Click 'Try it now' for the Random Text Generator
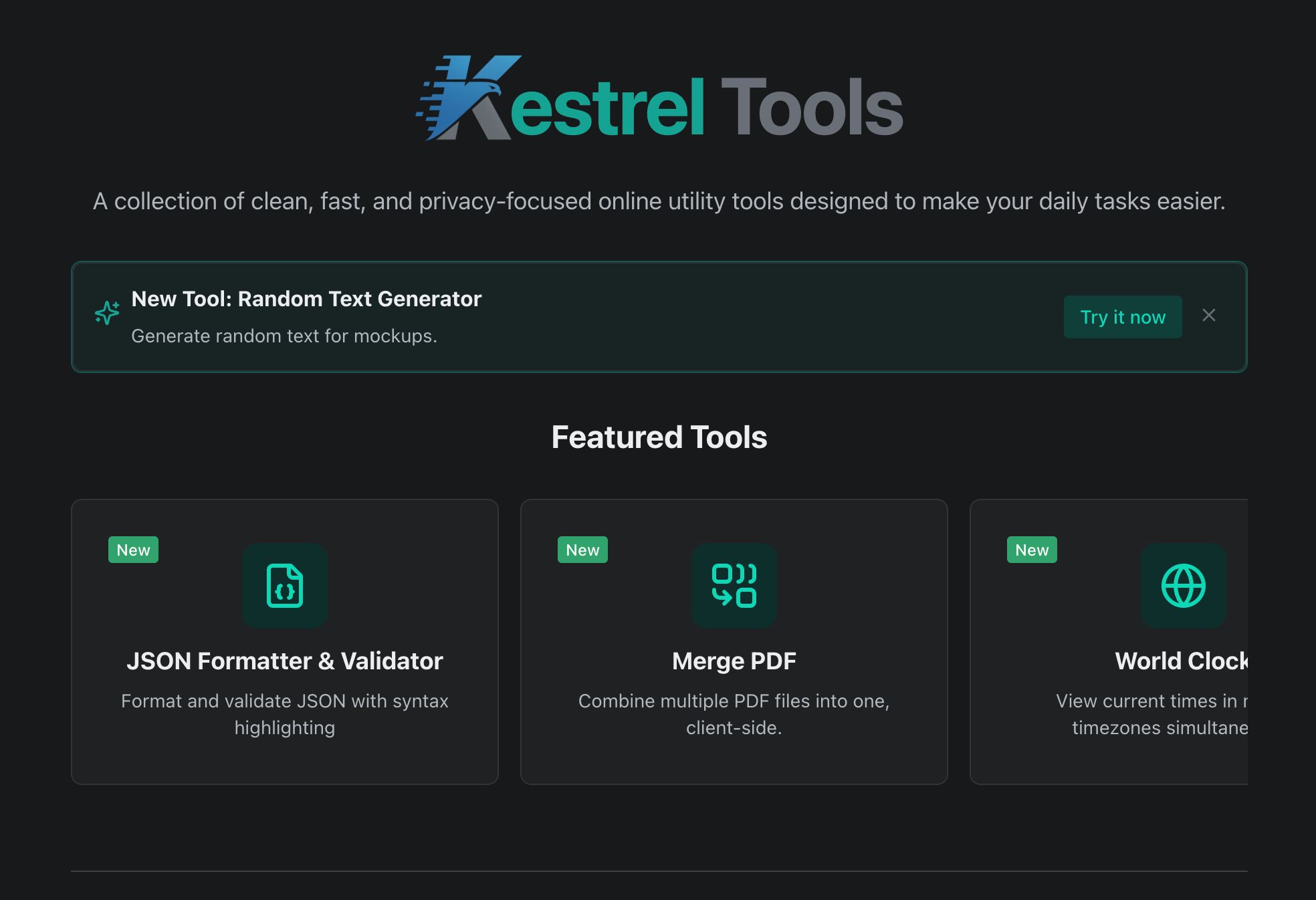The image size is (1316, 900). tap(1123, 317)
